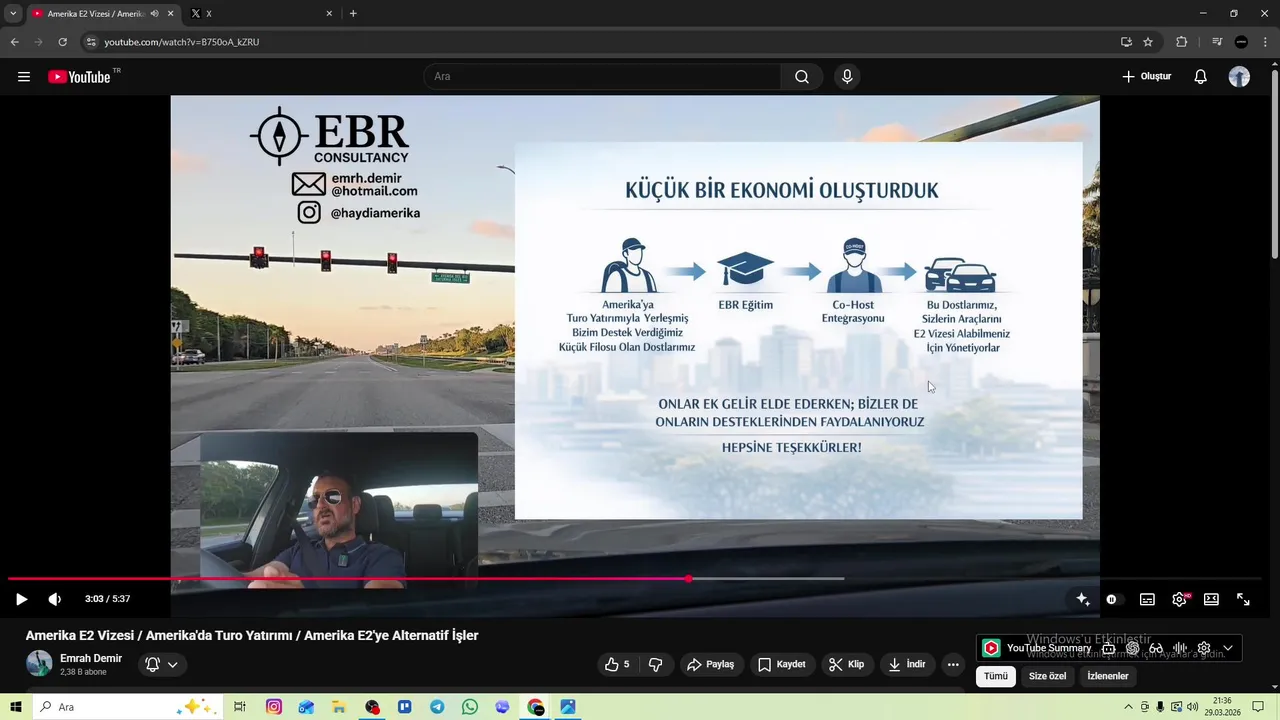Open Chrome from the taskbar

point(536,707)
